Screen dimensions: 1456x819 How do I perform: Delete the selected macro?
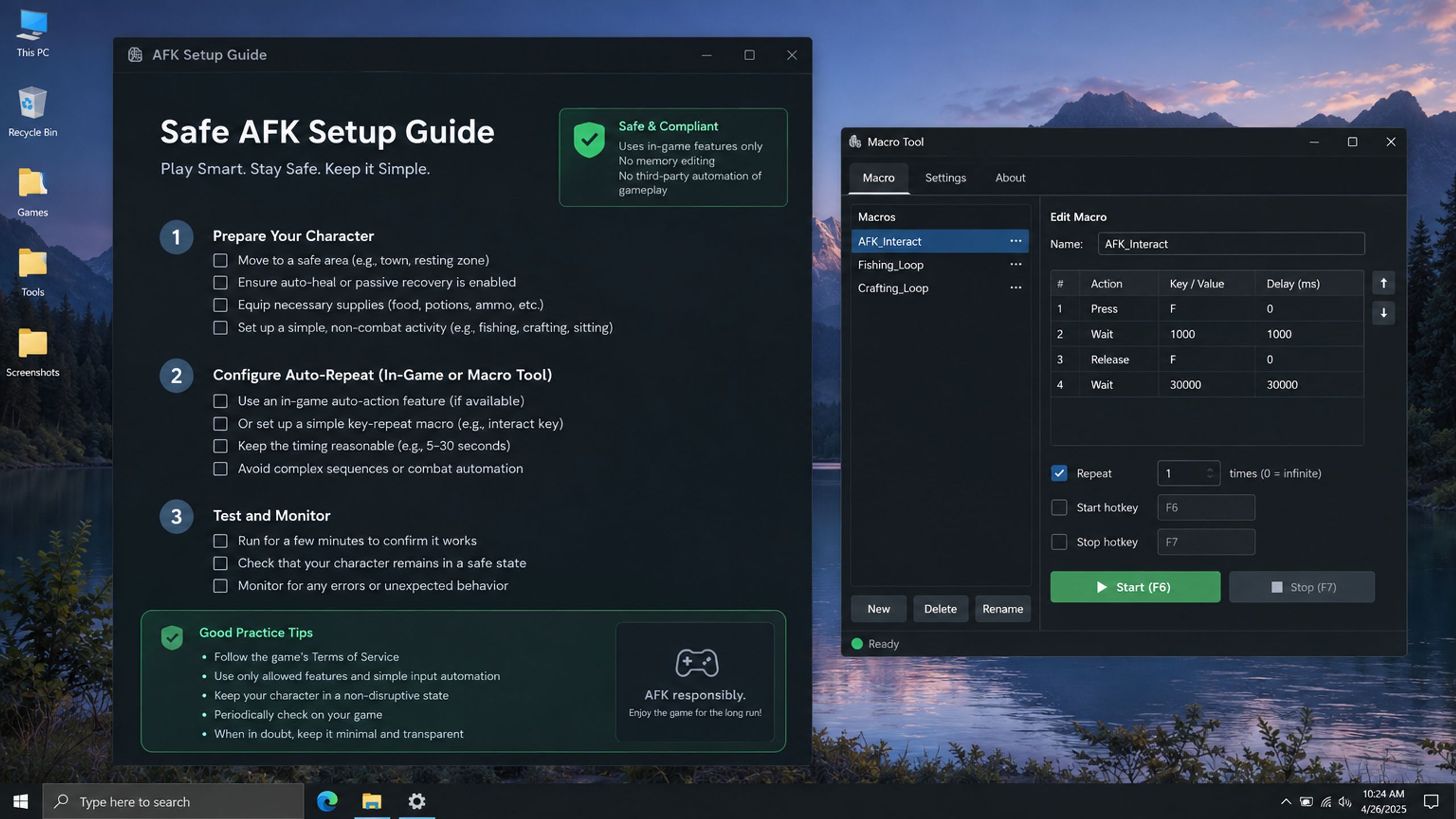click(x=940, y=609)
